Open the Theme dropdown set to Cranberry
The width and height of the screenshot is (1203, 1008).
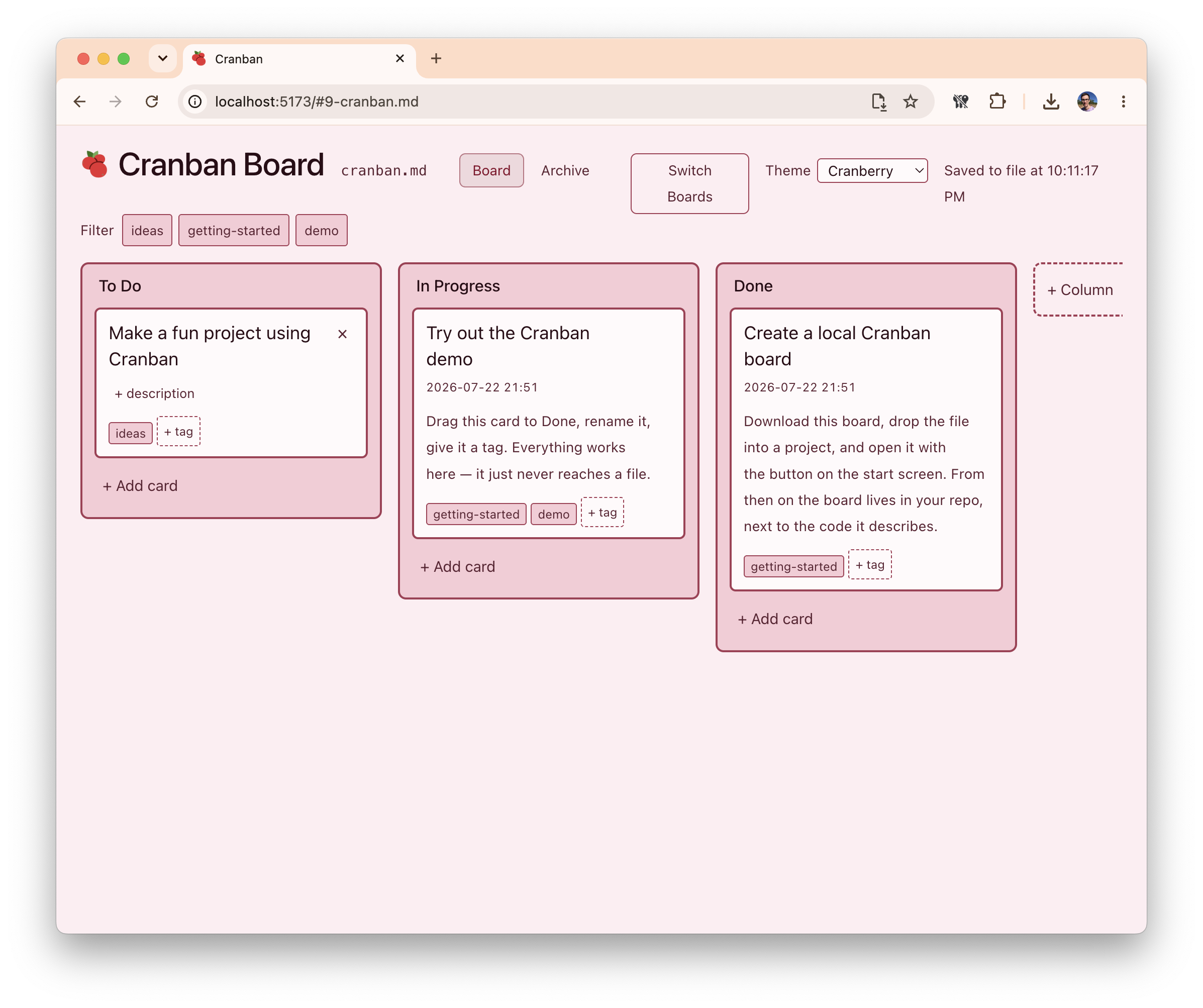[872, 171]
